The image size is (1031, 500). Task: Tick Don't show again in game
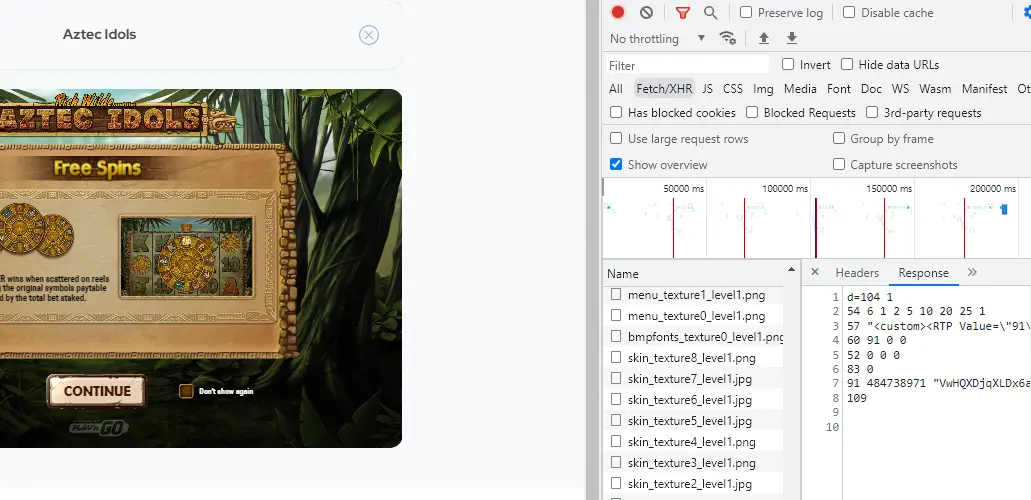point(187,391)
